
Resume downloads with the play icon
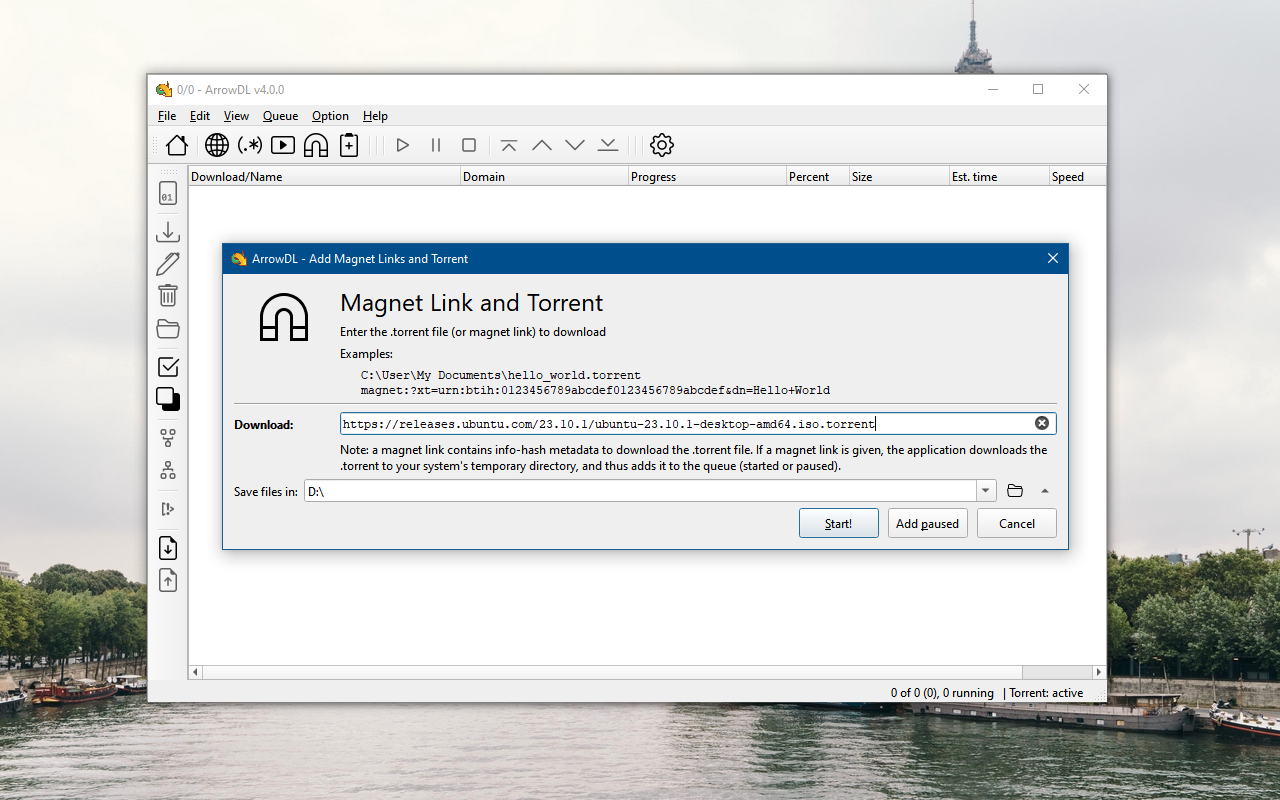point(403,145)
